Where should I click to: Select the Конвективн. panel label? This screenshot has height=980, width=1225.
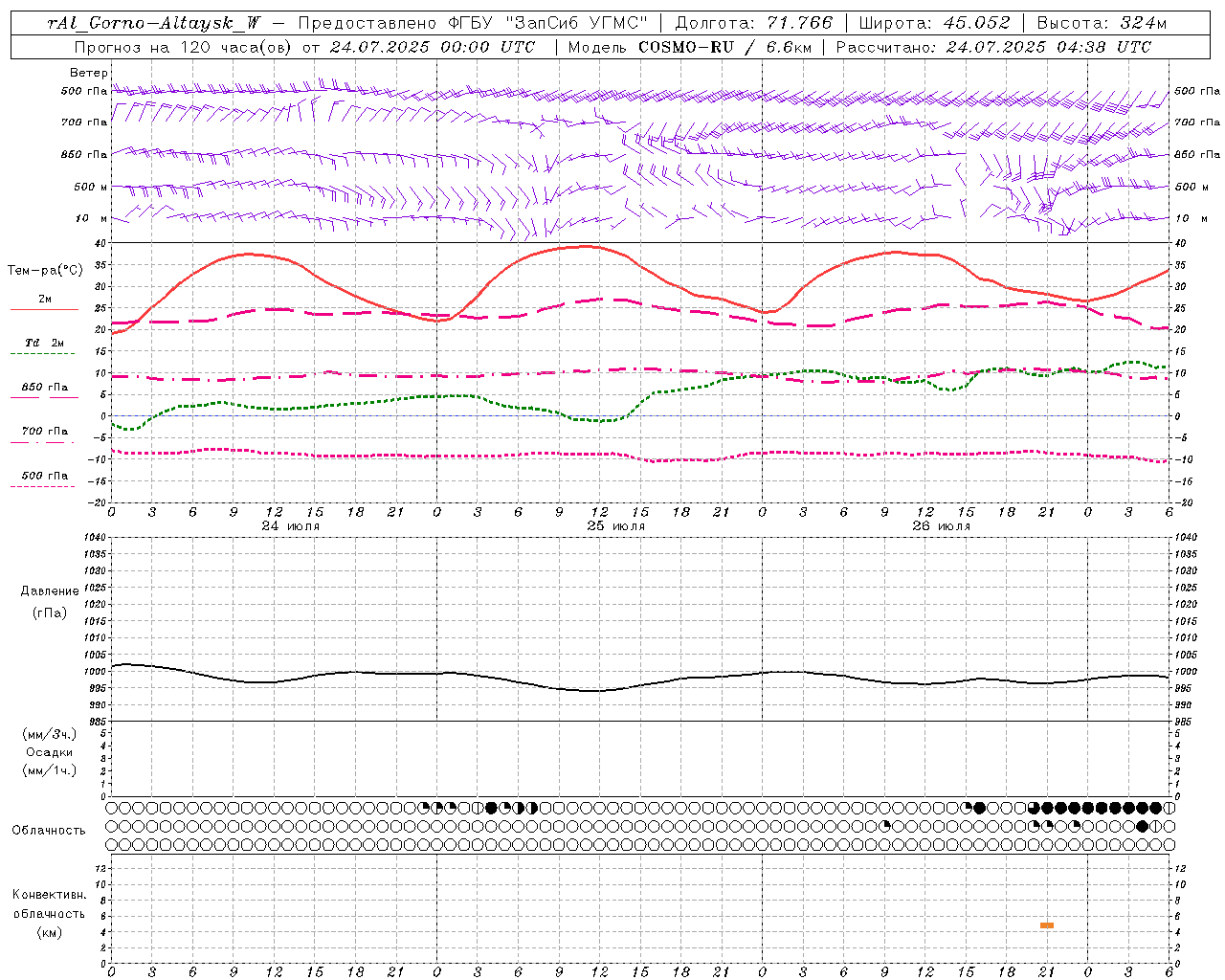pos(49,895)
